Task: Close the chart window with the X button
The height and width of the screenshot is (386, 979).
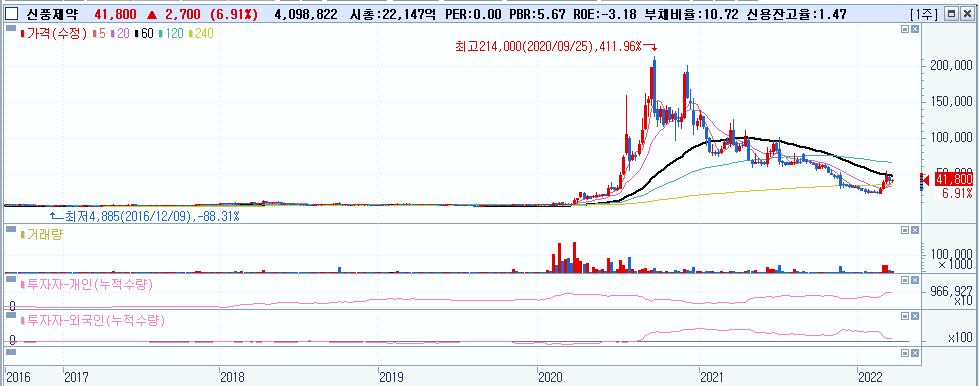Action: (x=967, y=14)
